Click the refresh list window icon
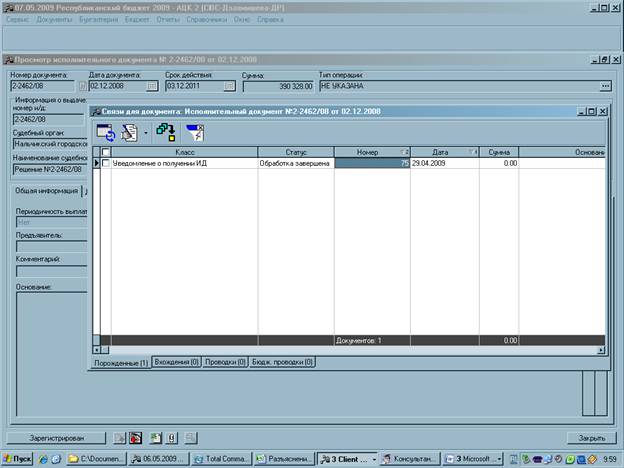The width and height of the screenshot is (624, 468). pyautogui.click(x=106, y=133)
